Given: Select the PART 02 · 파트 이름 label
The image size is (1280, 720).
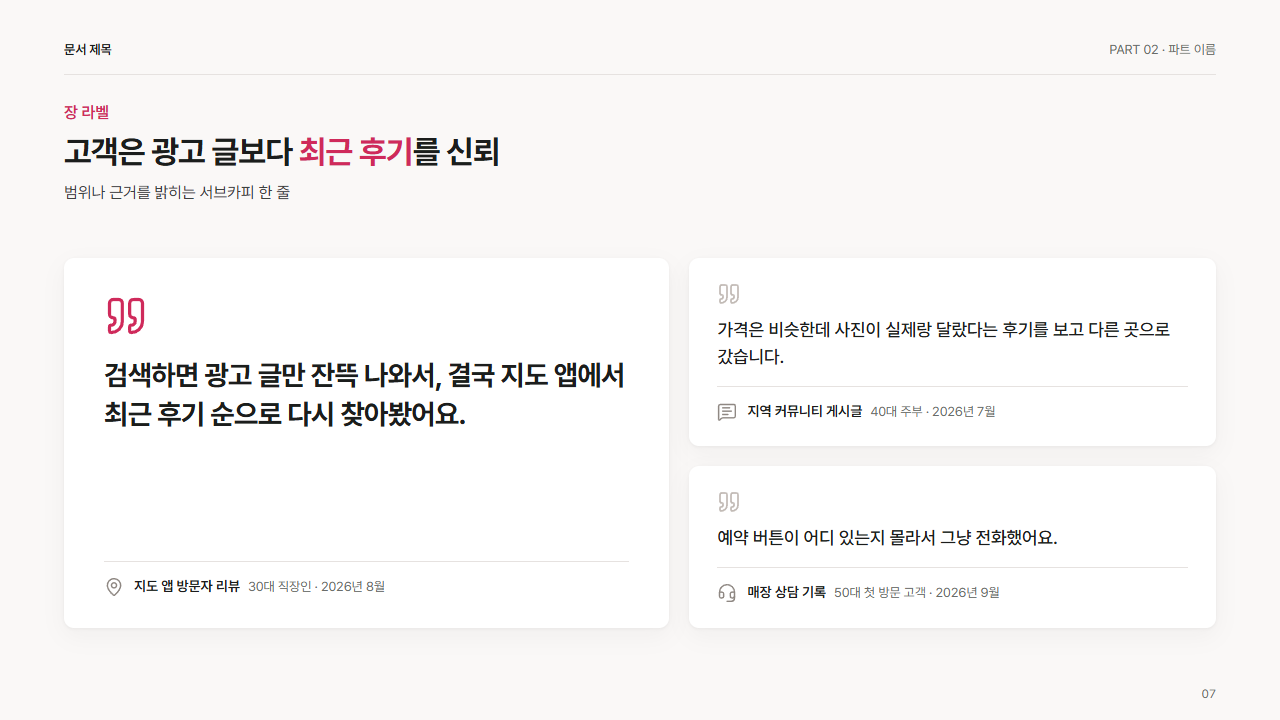Looking at the screenshot, I should click(x=1162, y=49).
